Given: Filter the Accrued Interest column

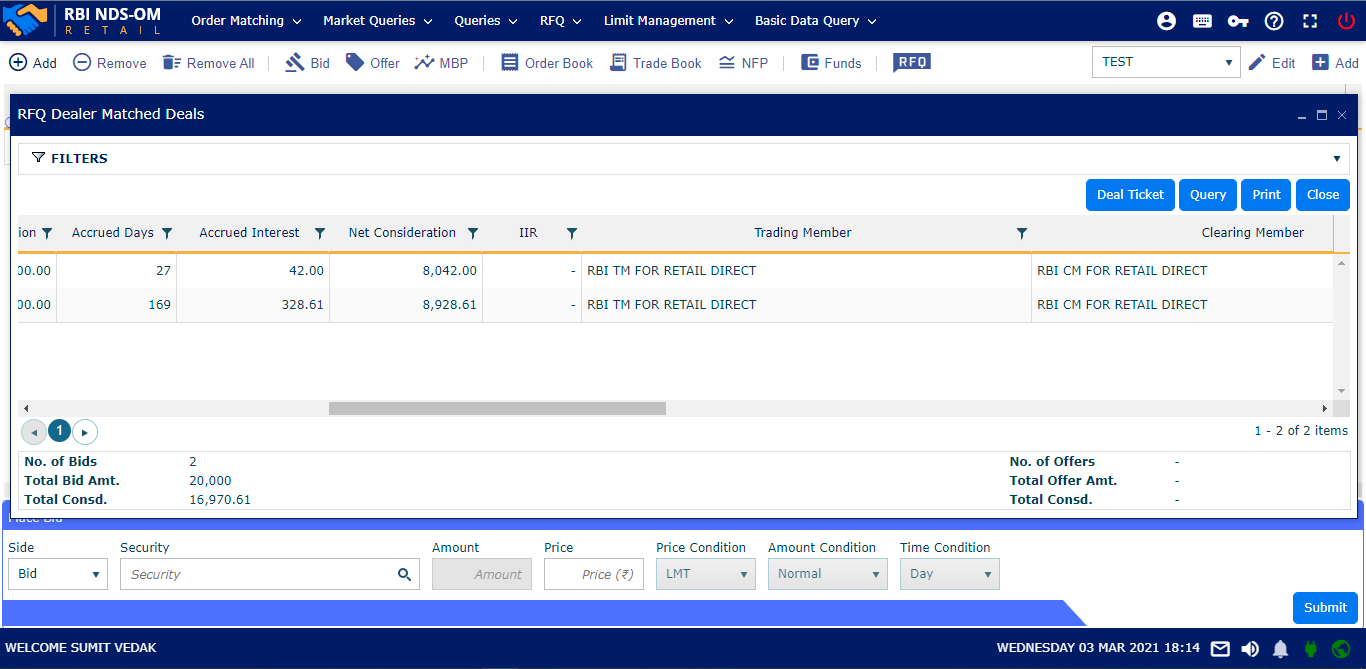Looking at the screenshot, I should 320,234.
